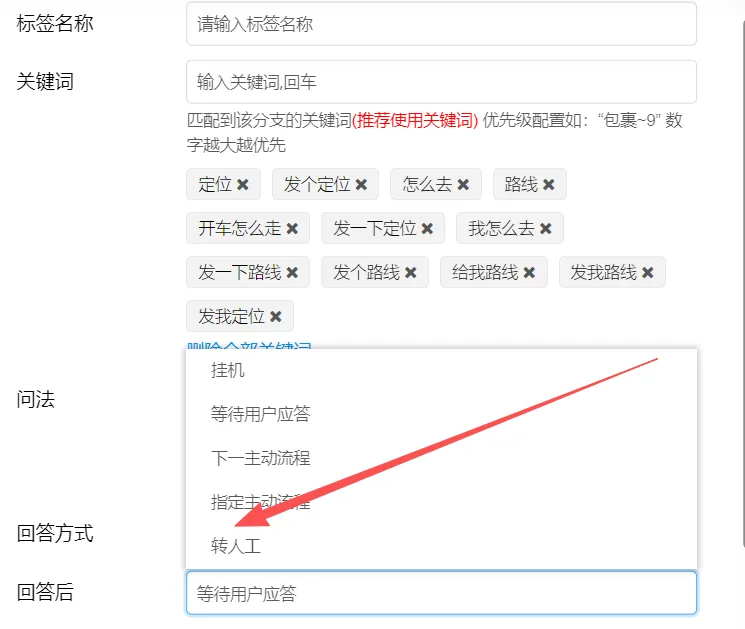Remove the 定位 keyword tag
This screenshot has width=745, height=629.
pos(243,184)
